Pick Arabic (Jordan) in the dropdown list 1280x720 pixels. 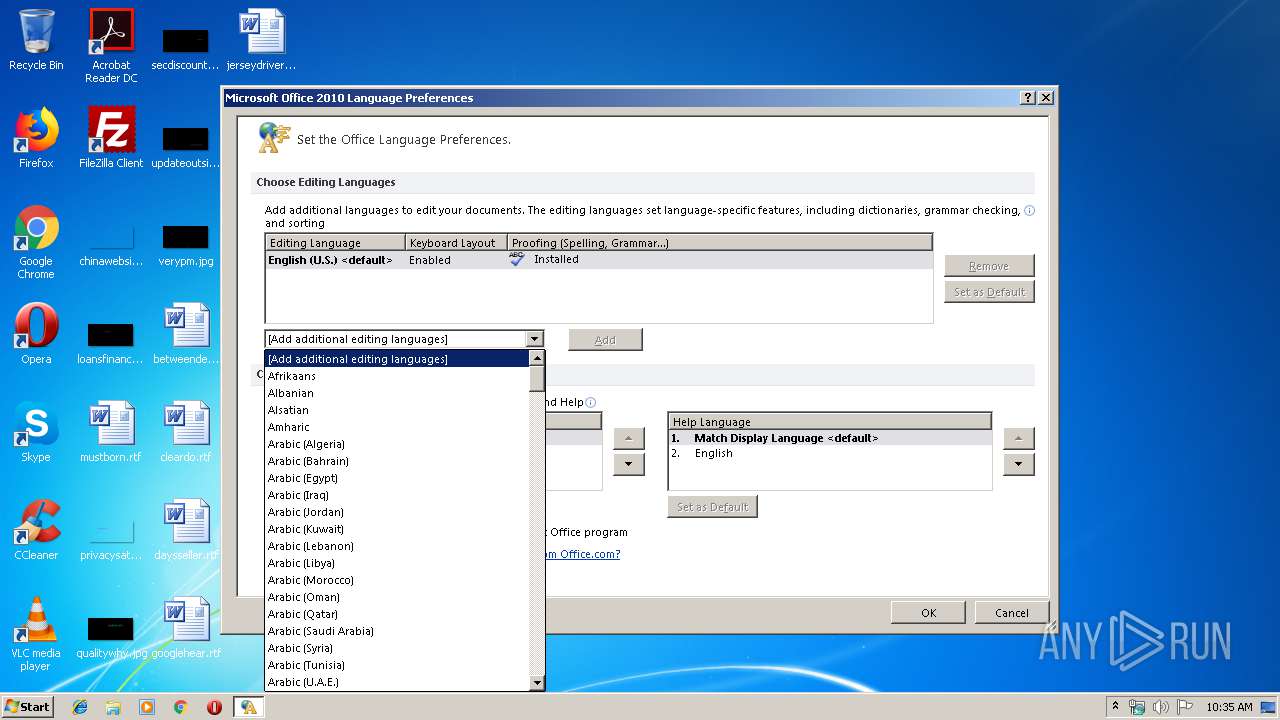point(397,512)
